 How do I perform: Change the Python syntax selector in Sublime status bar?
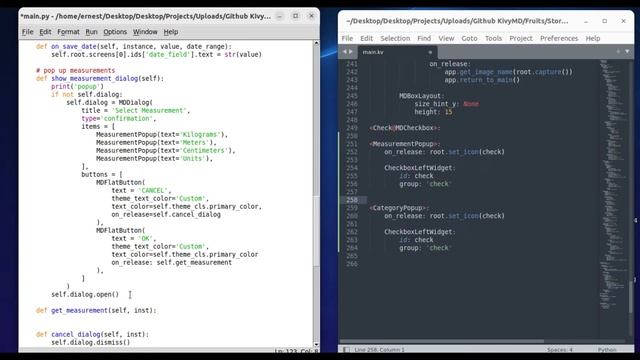607,350
